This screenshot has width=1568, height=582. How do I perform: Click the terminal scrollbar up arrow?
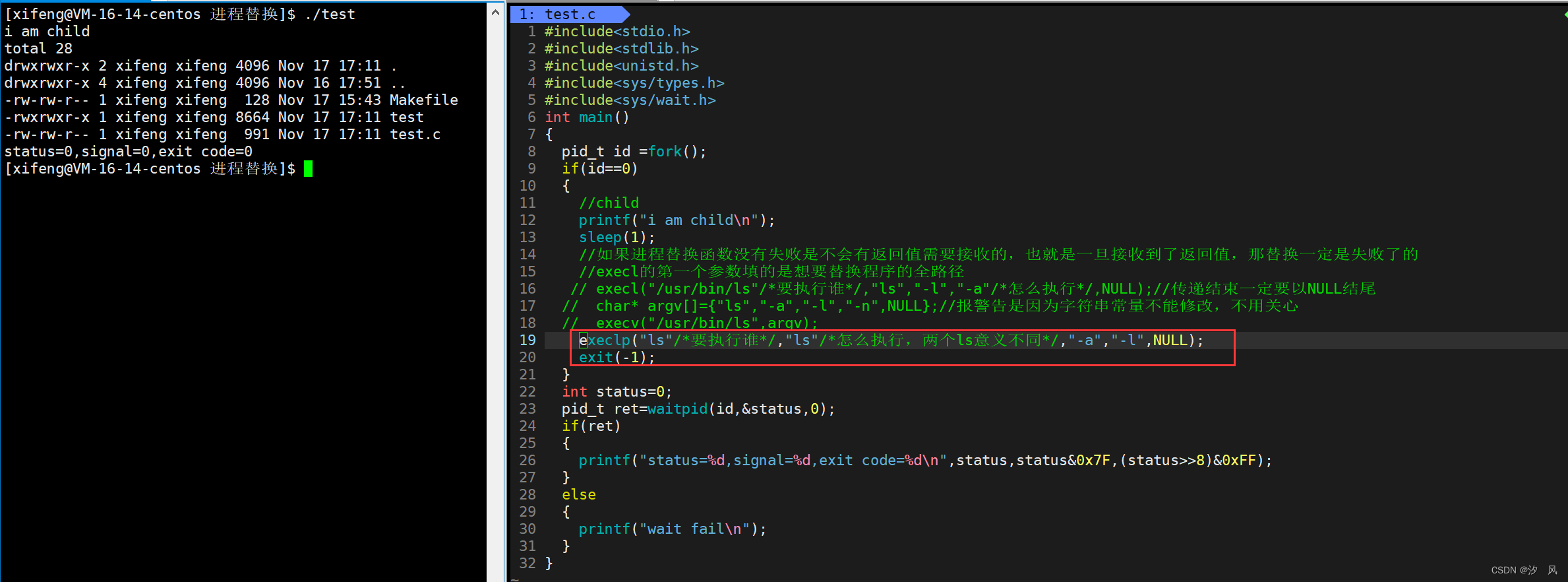coord(496,13)
